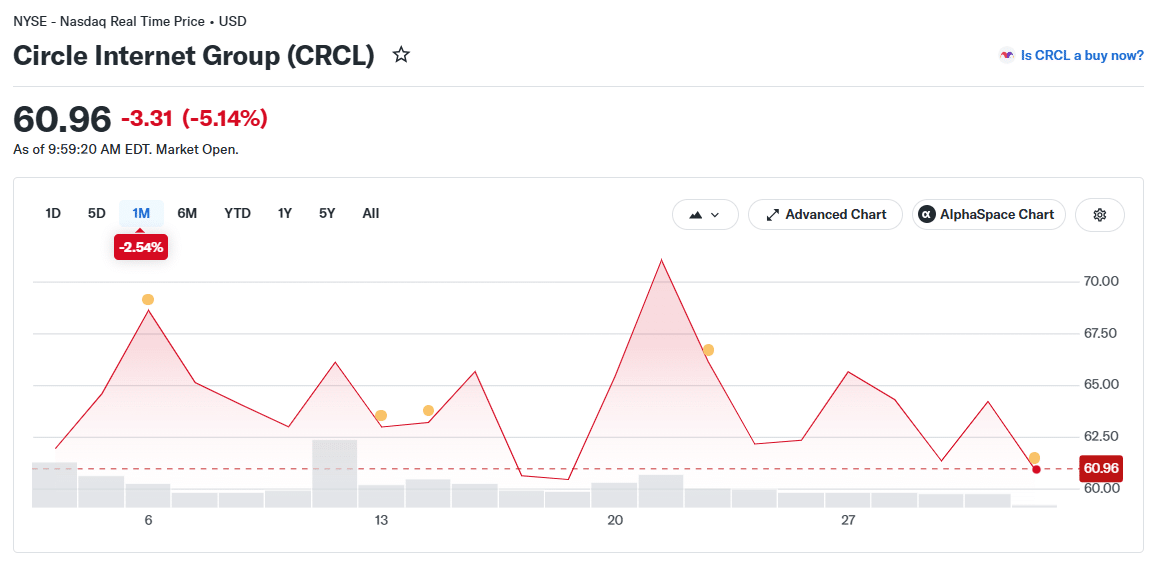
Task: Open the AlphaSpace Chart
Action: coord(988,215)
